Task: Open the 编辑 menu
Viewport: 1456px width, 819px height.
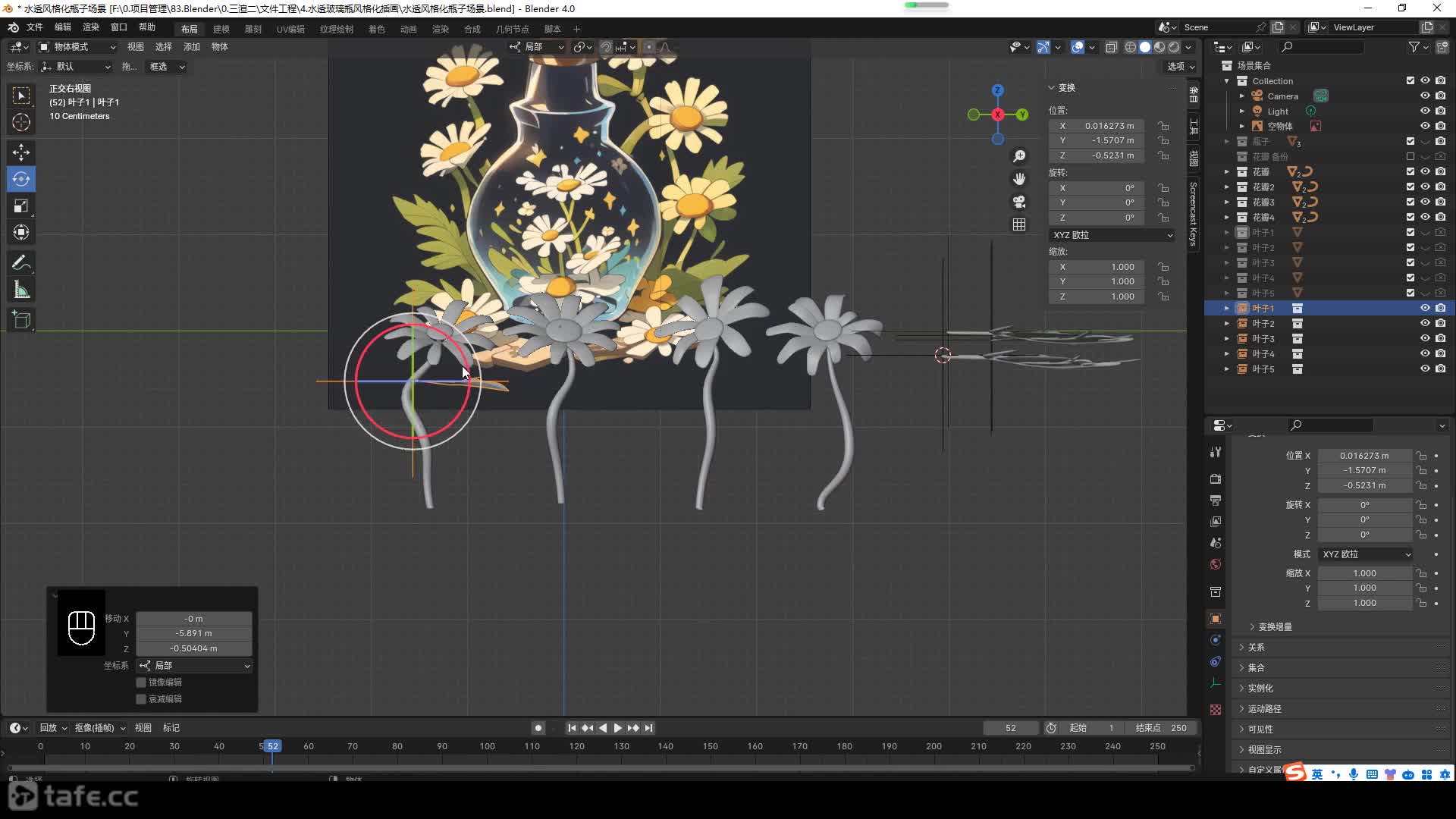Action: pyautogui.click(x=63, y=27)
